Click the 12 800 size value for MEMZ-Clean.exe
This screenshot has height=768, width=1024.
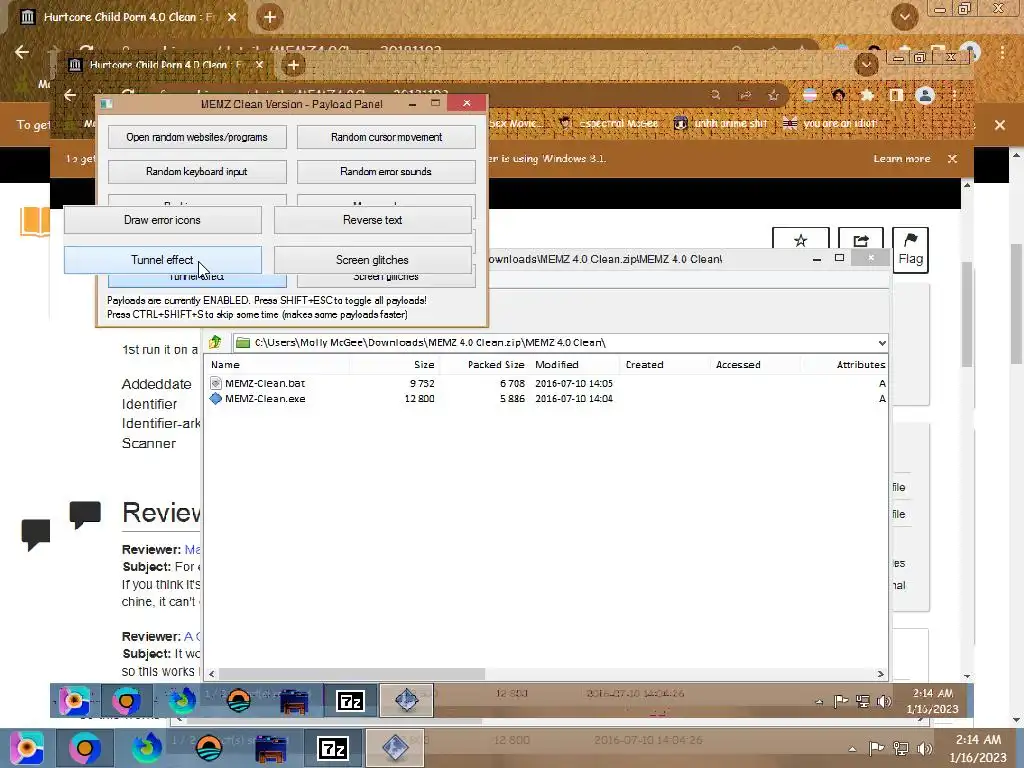pyautogui.click(x=419, y=398)
